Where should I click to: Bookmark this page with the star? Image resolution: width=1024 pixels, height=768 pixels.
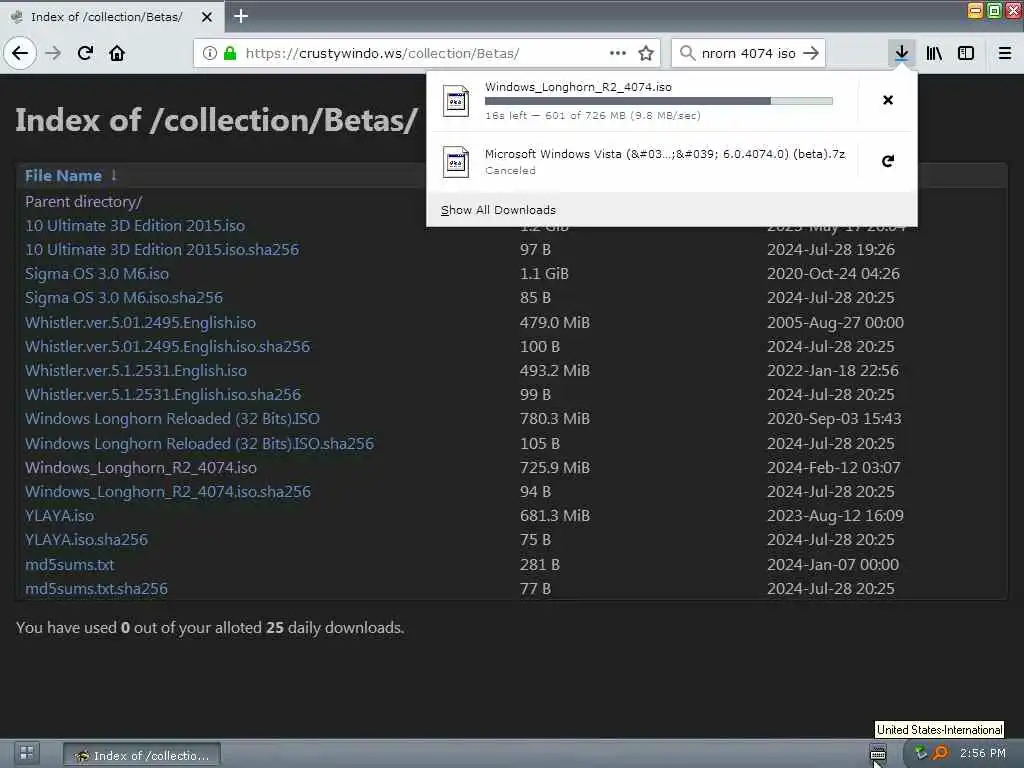(x=646, y=53)
